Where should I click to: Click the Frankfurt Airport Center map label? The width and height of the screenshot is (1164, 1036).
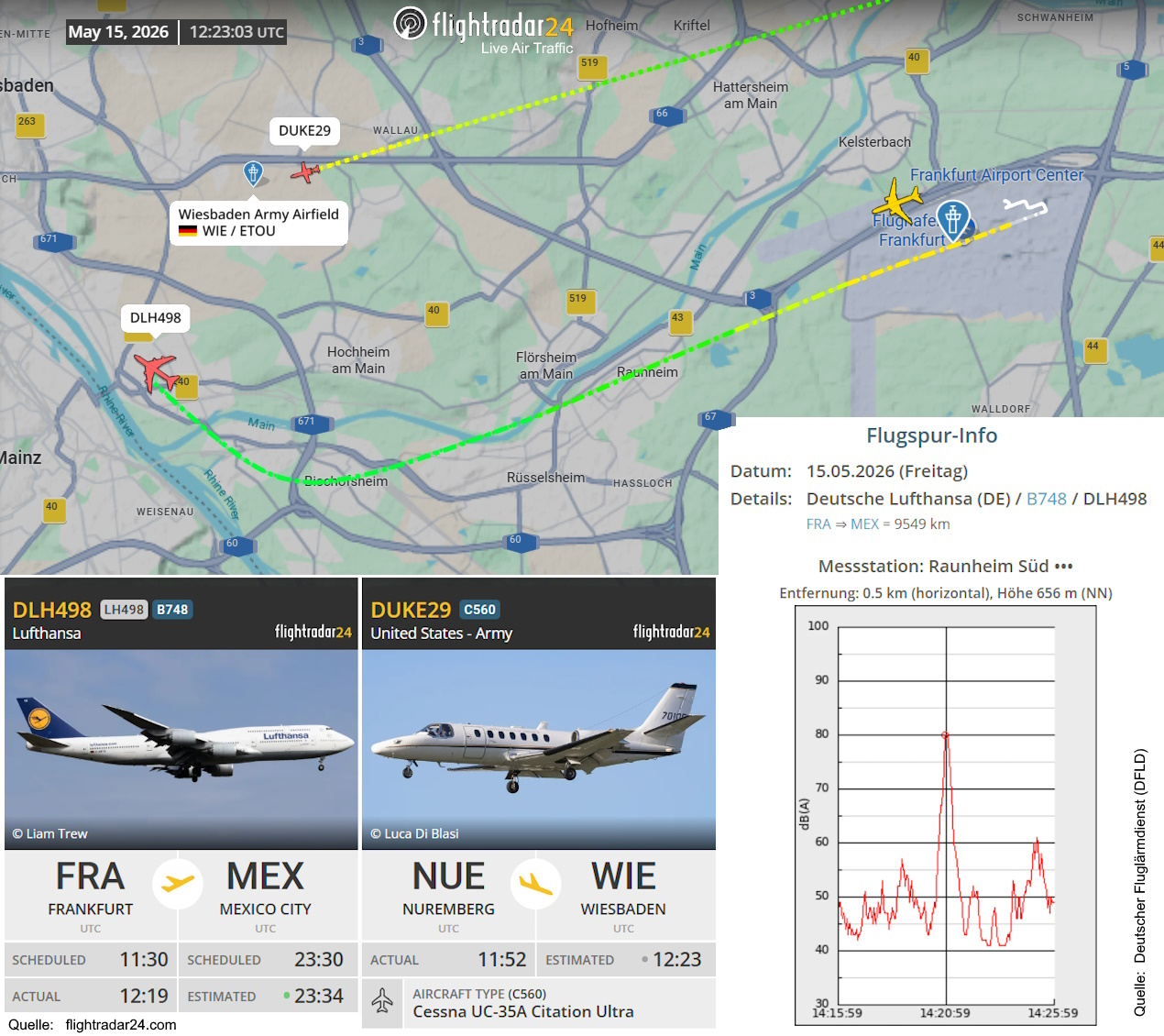pyautogui.click(x=996, y=175)
